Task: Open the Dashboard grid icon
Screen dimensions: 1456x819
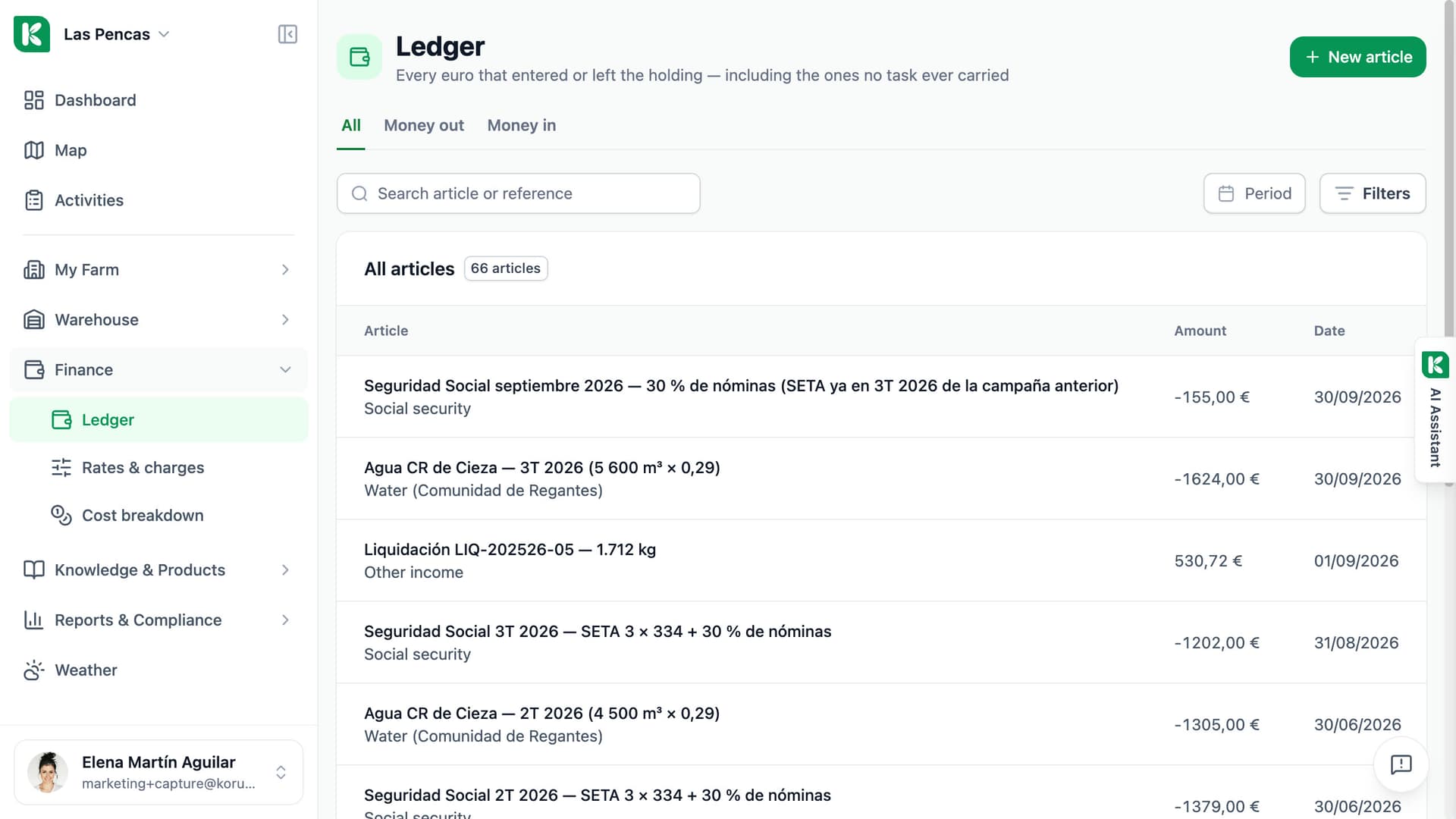Action: click(34, 100)
